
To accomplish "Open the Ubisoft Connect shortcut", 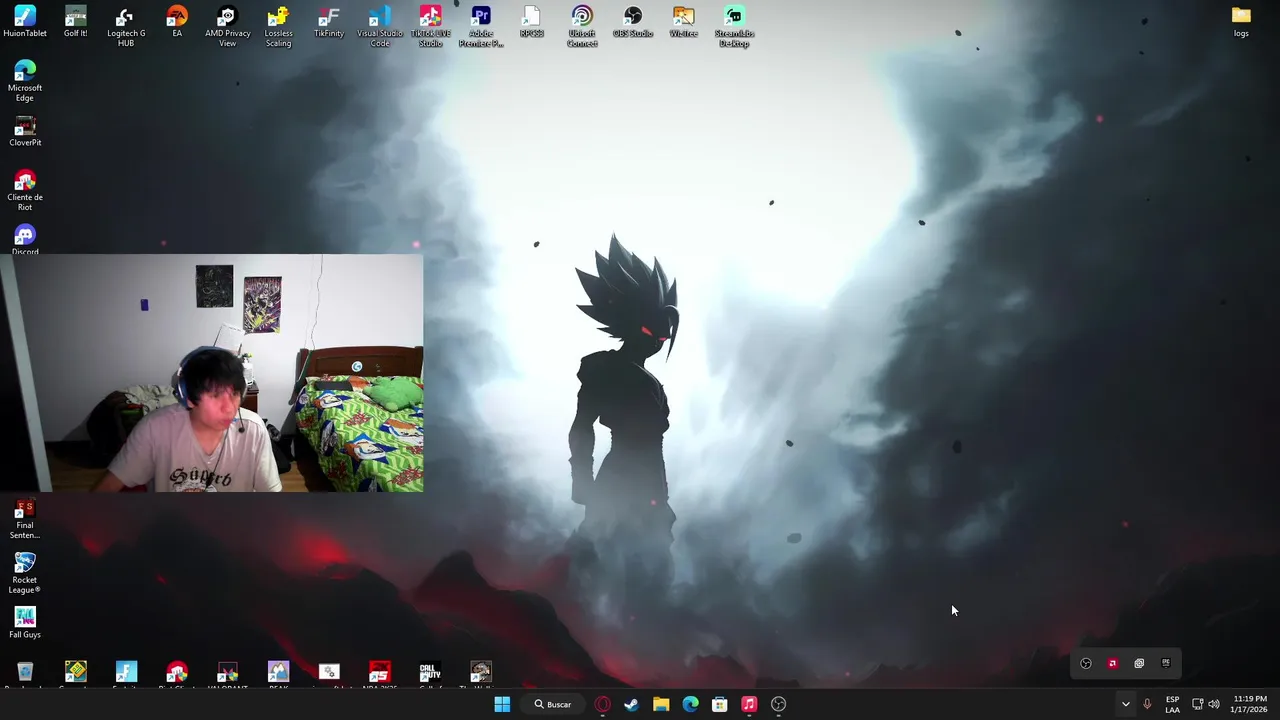I will pyautogui.click(x=582, y=27).
